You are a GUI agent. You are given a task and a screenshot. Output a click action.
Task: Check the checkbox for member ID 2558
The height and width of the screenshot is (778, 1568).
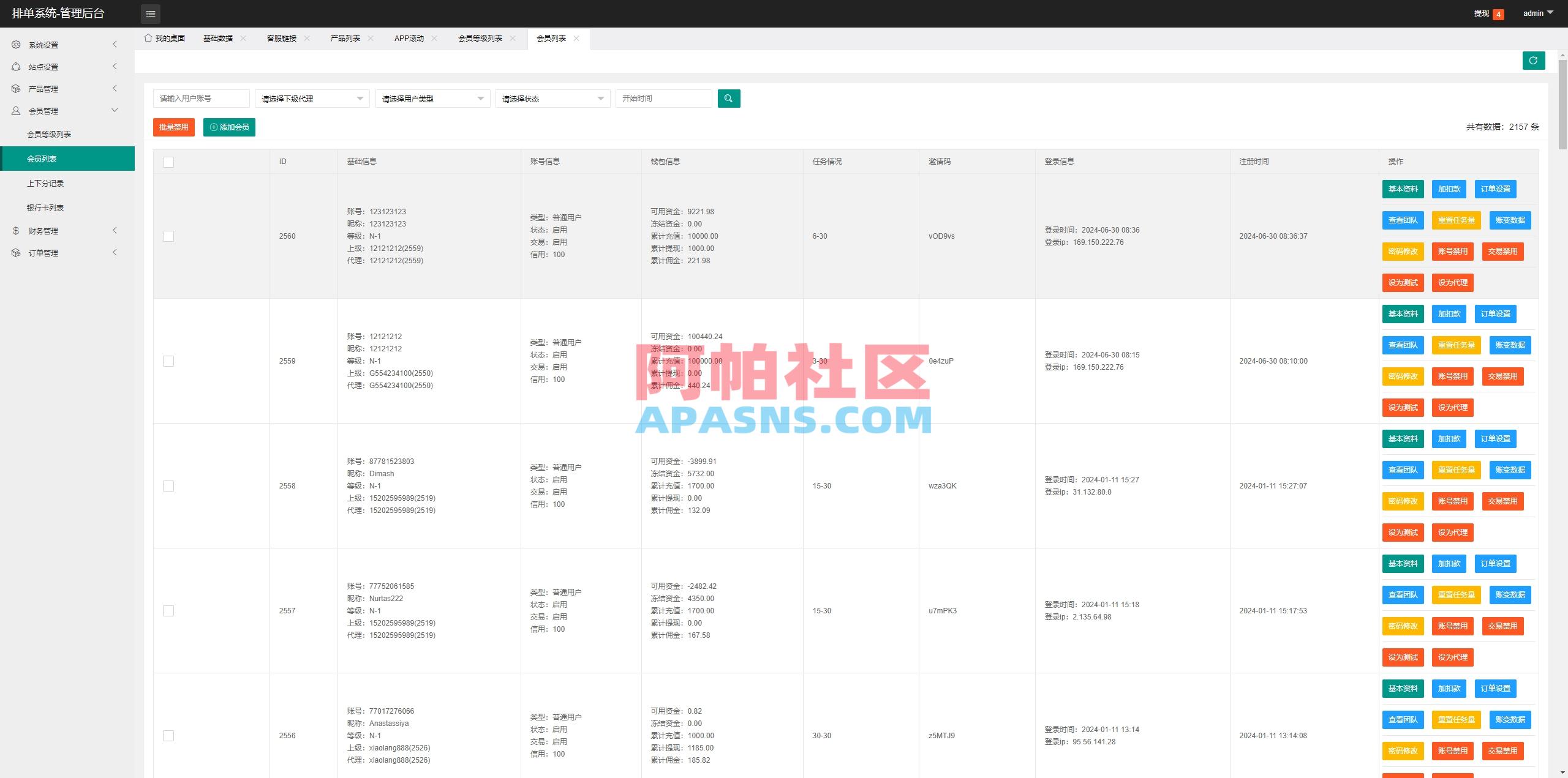pos(168,485)
